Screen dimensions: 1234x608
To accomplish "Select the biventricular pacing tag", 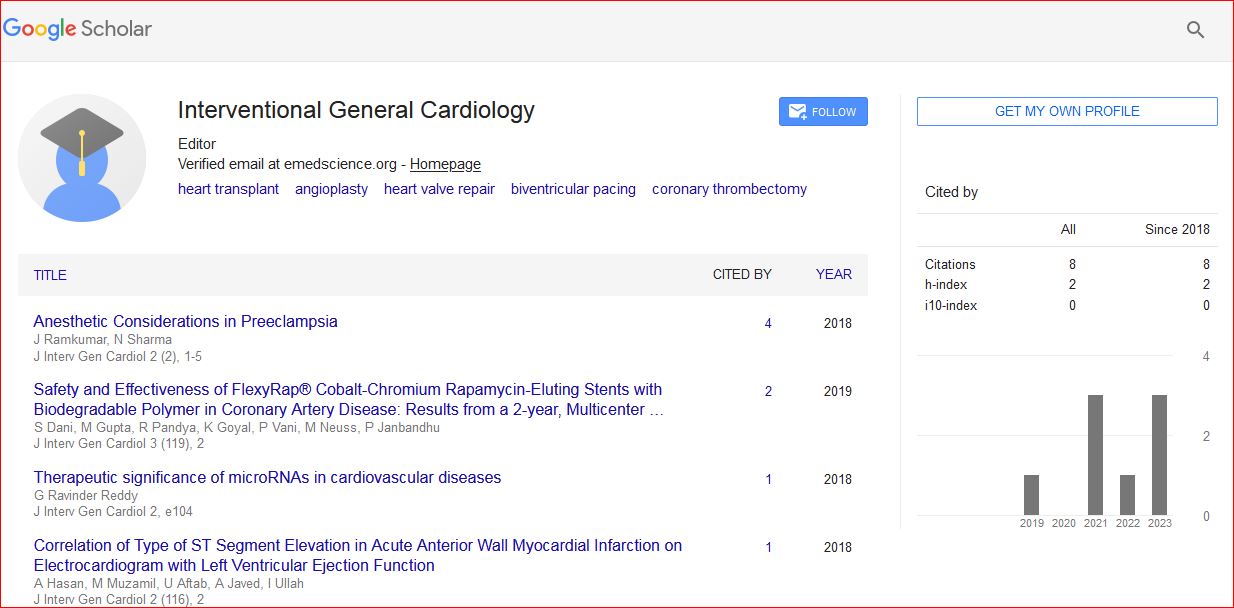I will pyautogui.click(x=573, y=189).
